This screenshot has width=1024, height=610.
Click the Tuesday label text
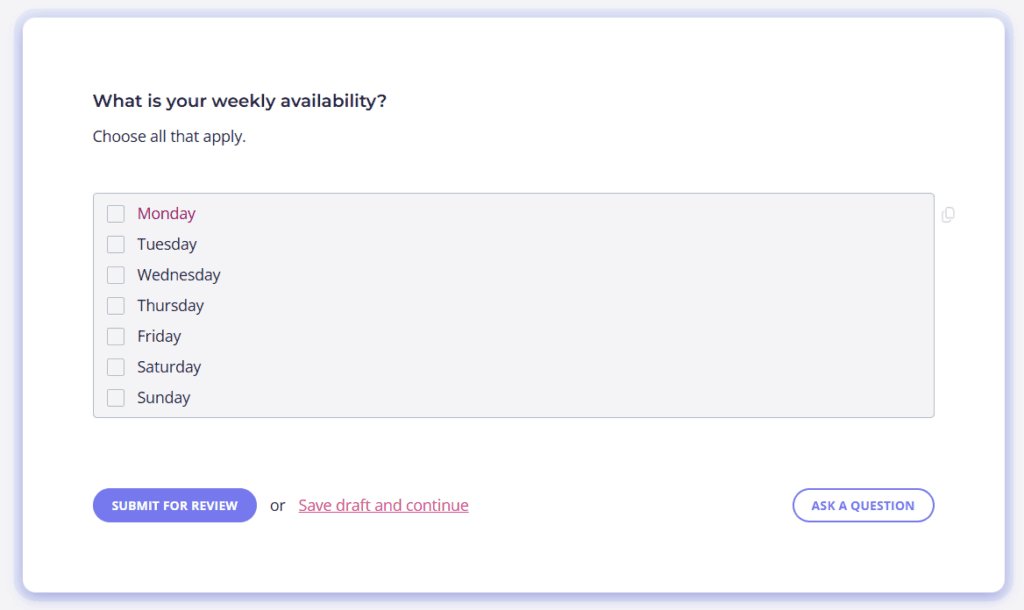click(x=167, y=244)
